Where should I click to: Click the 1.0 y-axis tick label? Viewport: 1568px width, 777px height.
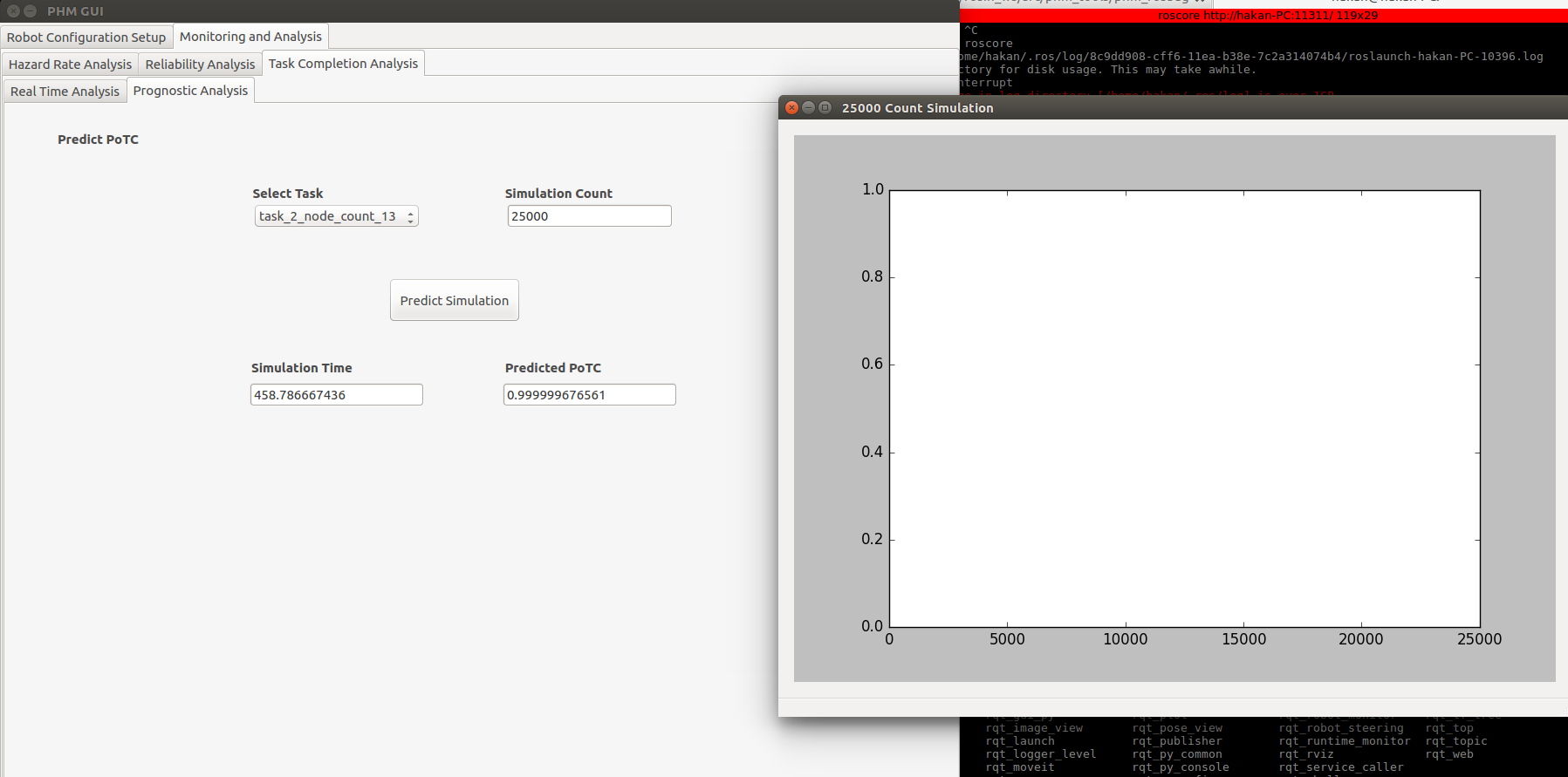point(873,189)
